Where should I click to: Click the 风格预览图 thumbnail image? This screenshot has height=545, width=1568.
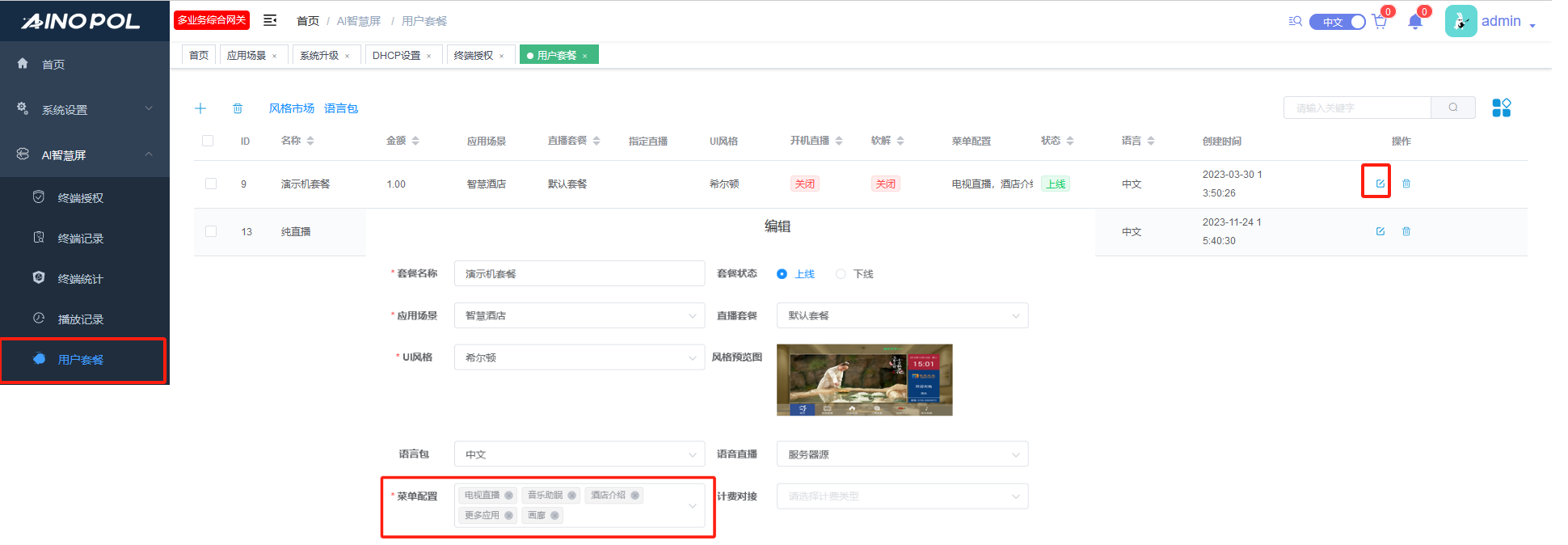click(864, 379)
